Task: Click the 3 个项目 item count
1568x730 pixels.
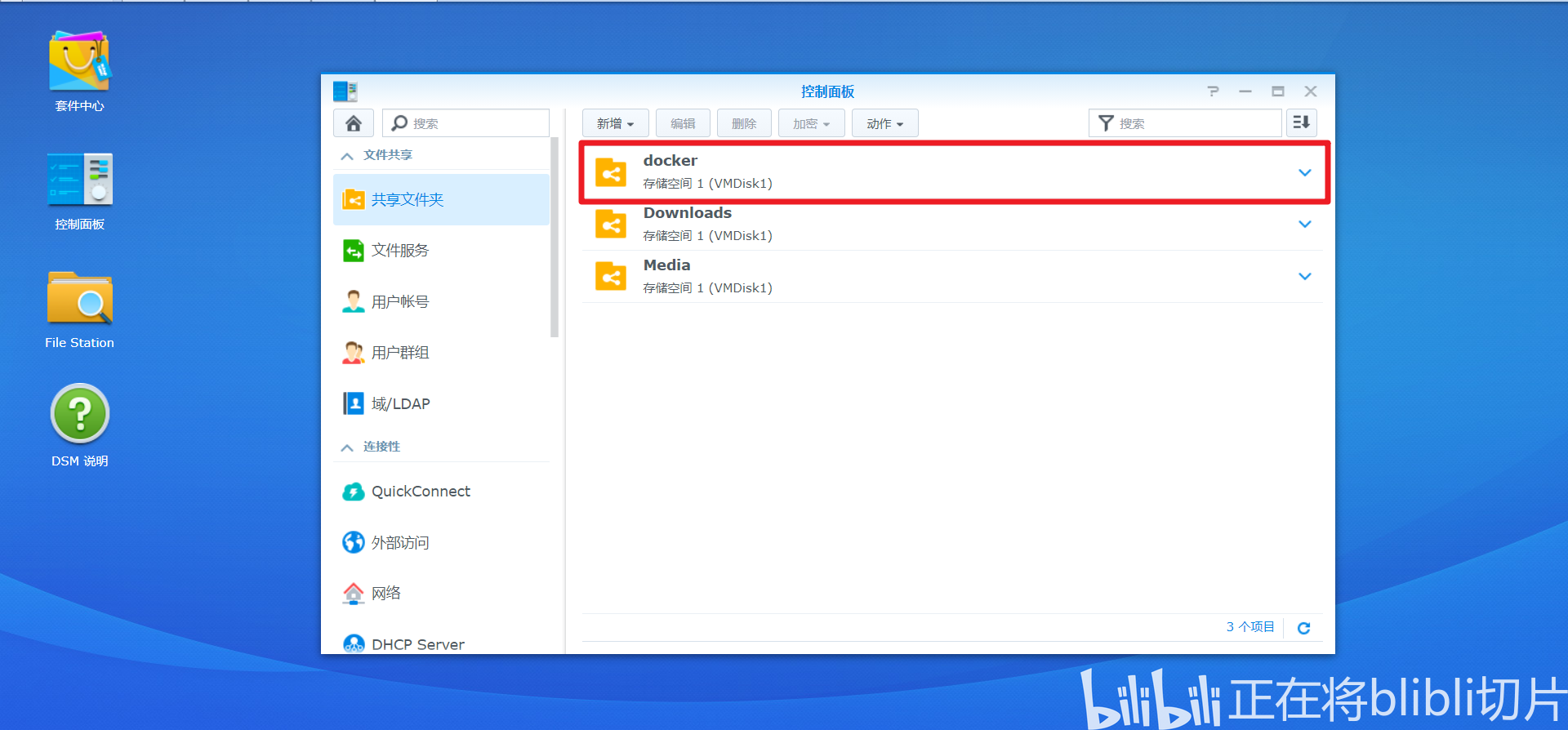Action: (x=1250, y=627)
